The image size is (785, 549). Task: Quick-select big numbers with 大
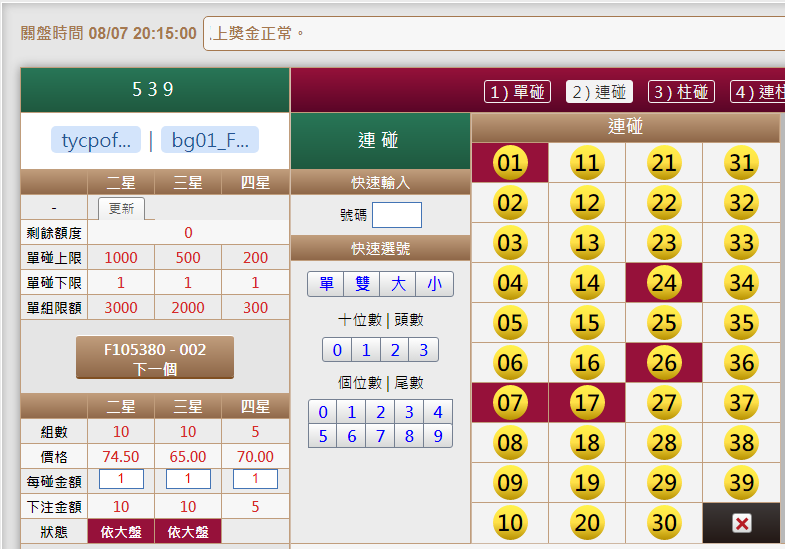(398, 284)
